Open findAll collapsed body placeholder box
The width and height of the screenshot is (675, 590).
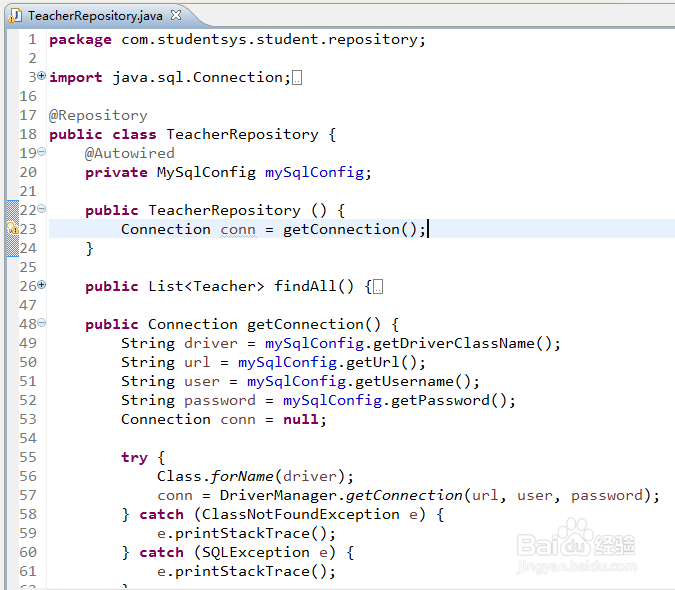pos(378,287)
